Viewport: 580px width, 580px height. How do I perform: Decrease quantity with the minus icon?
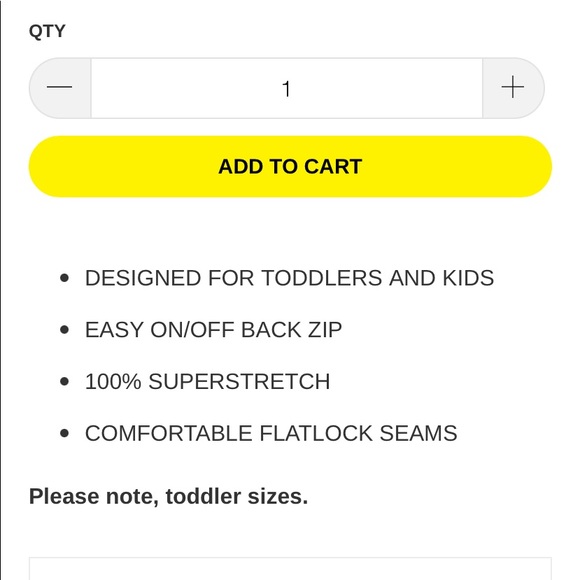60,88
